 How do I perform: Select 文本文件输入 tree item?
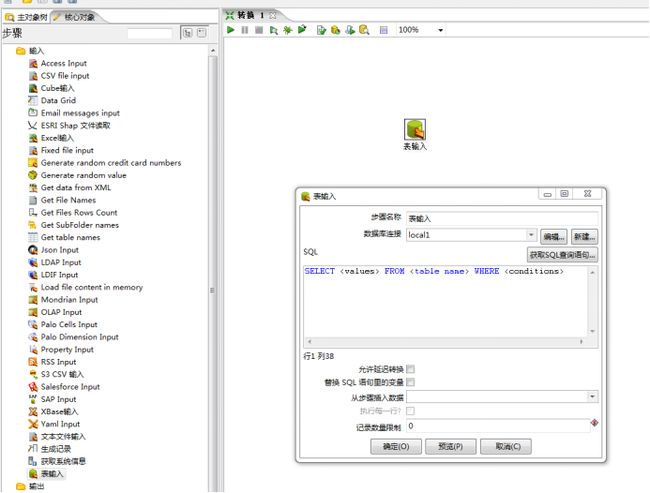(x=63, y=436)
